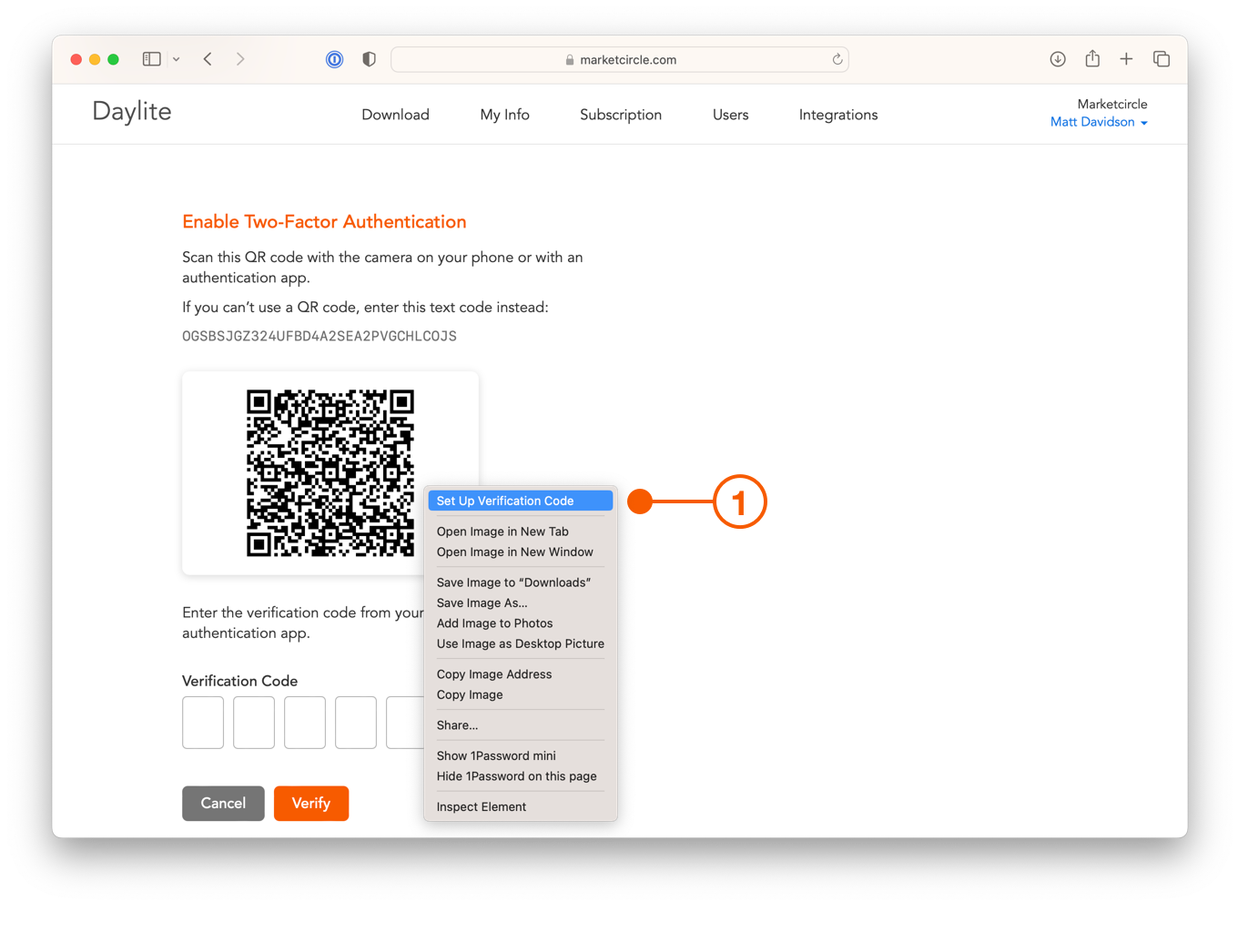This screenshot has width=1238, height=952.
Task: Choose Add Image to Photos
Action: click(521, 623)
